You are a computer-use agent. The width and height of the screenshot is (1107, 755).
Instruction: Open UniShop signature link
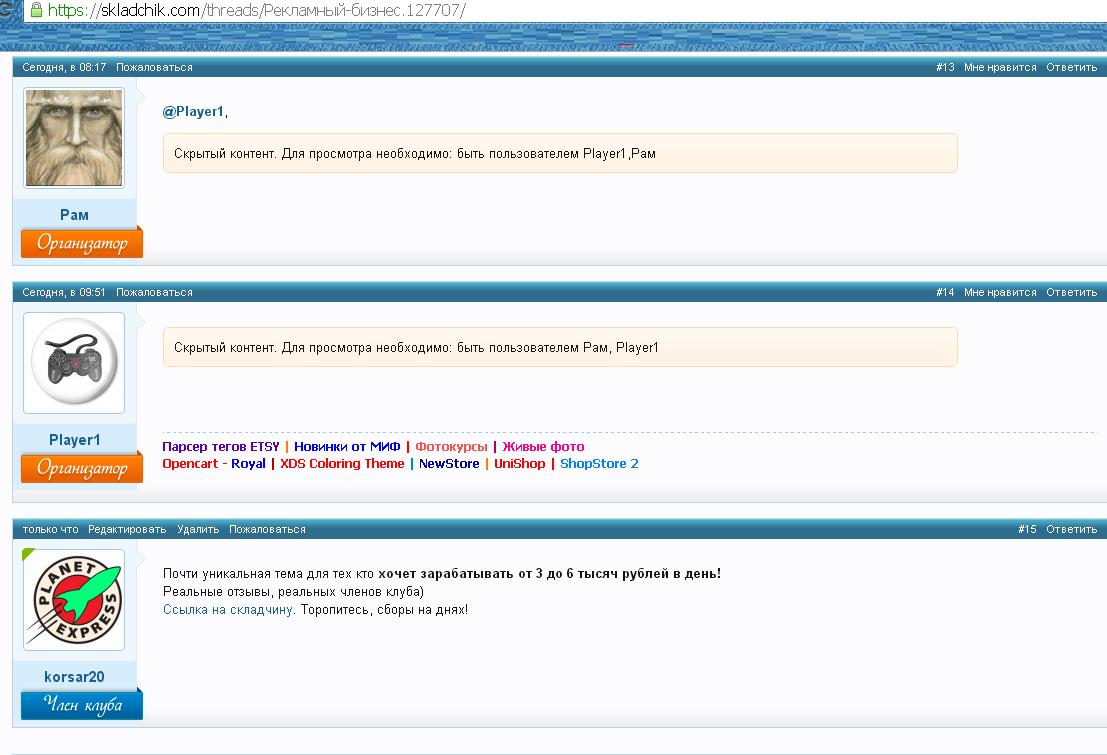pyautogui.click(x=520, y=463)
